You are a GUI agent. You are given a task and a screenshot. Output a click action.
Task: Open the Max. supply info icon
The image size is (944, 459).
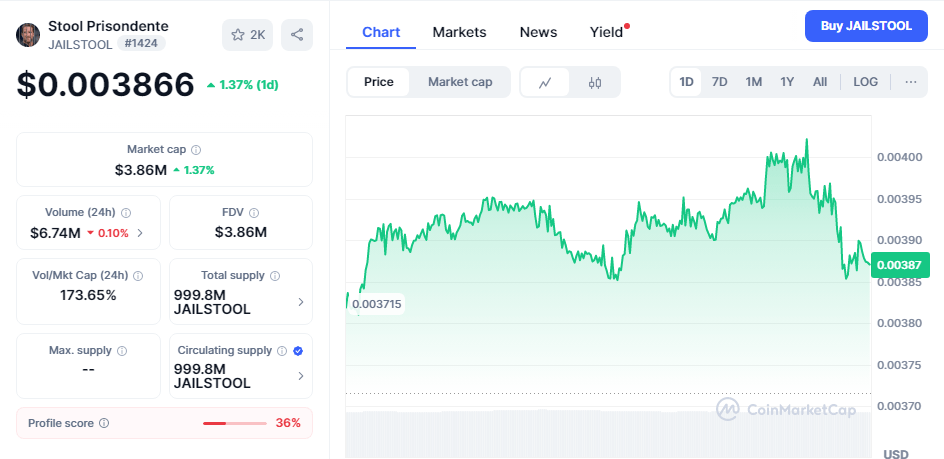[122, 351]
